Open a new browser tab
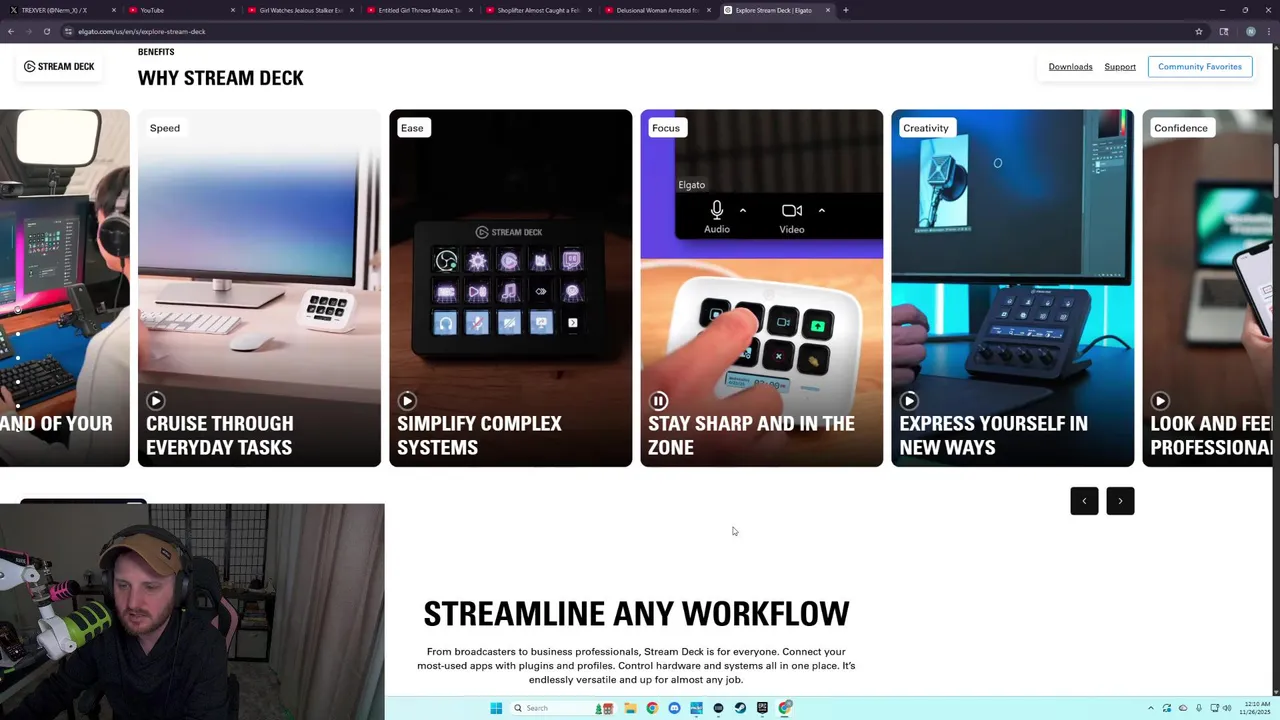The height and width of the screenshot is (720, 1280). click(846, 10)
